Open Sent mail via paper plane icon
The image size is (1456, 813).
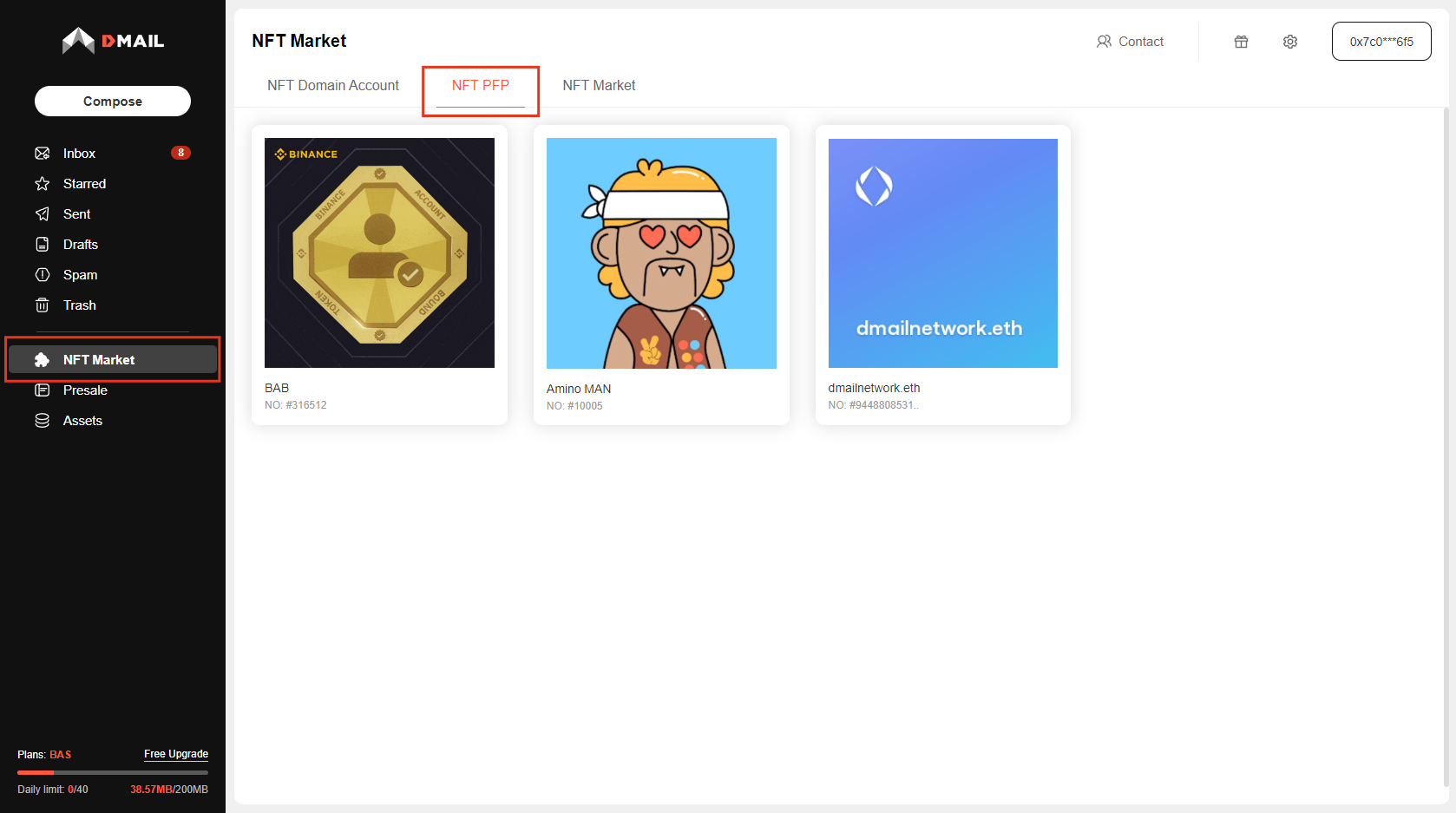click(42, 213)
